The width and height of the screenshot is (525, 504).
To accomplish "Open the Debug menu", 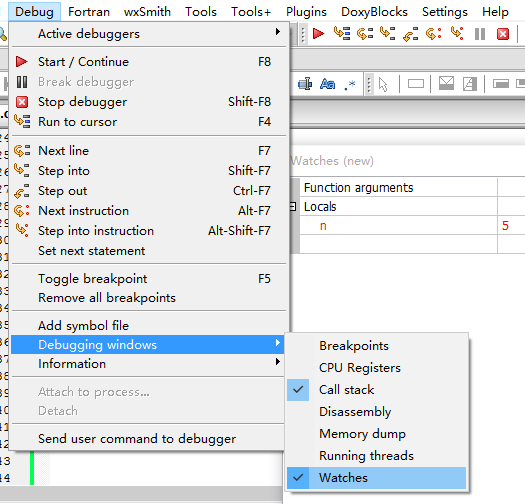I will click(x=34, y=12).
